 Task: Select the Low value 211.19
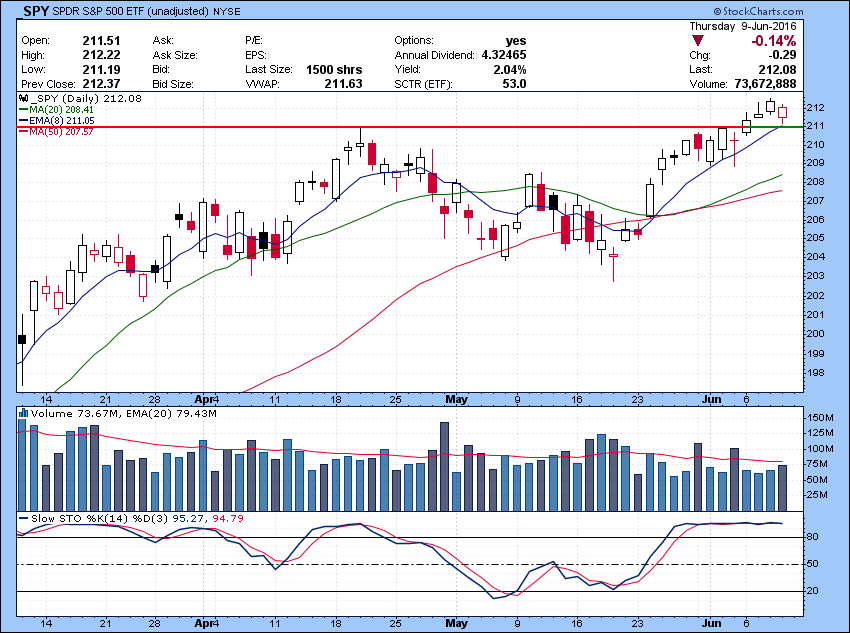(101, 69)
